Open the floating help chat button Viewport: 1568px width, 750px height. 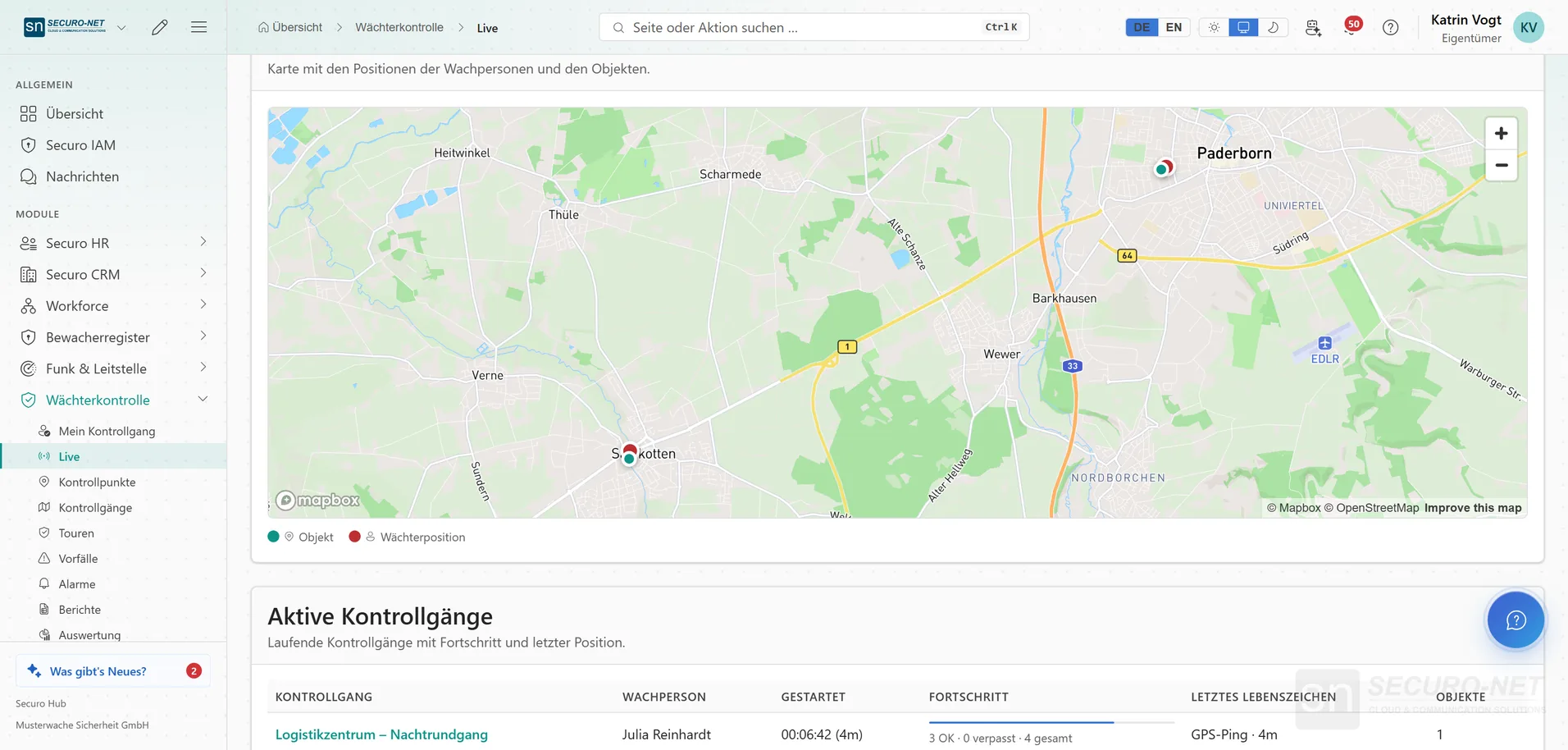(1516, 620)
